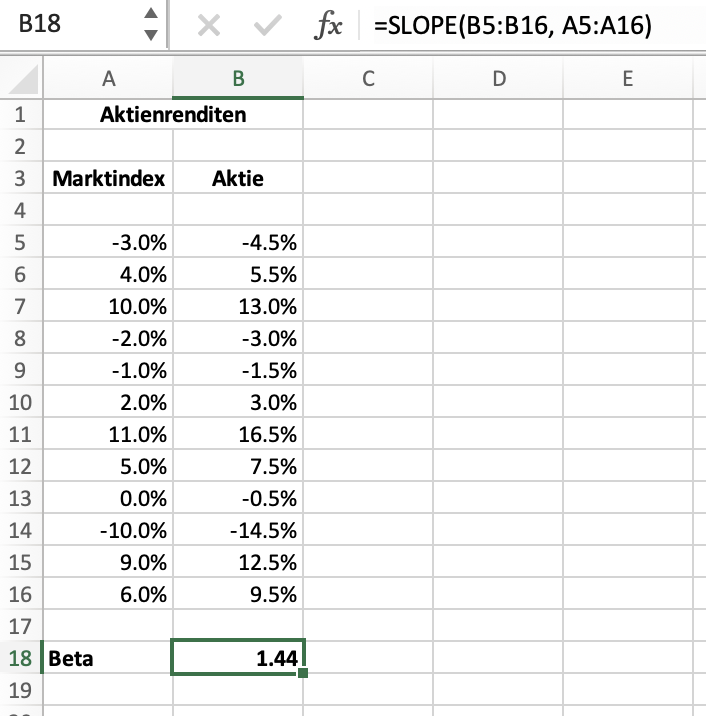Select column E header

[627, 79]
